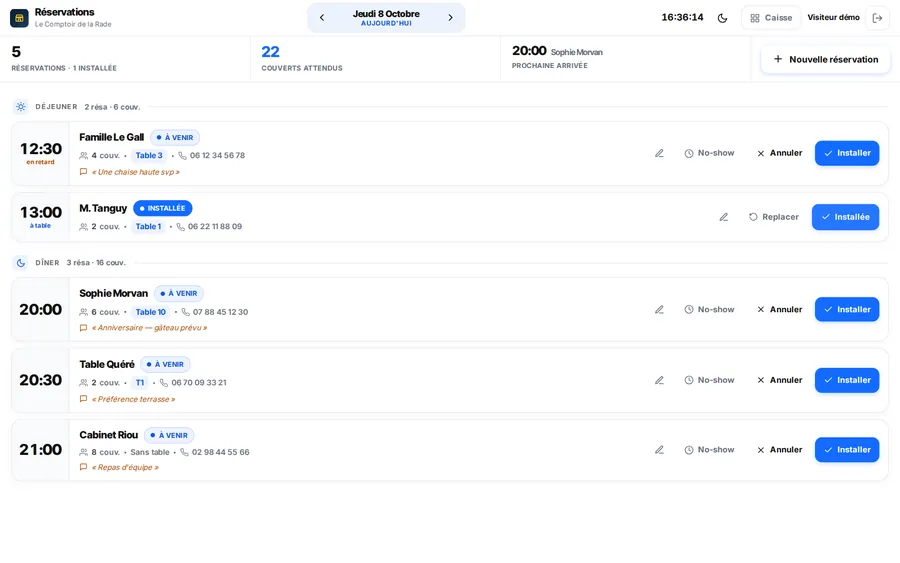Click the À VENIR badge for Cabinet Riou
900x563 pixels.
(x=169, y=436)
